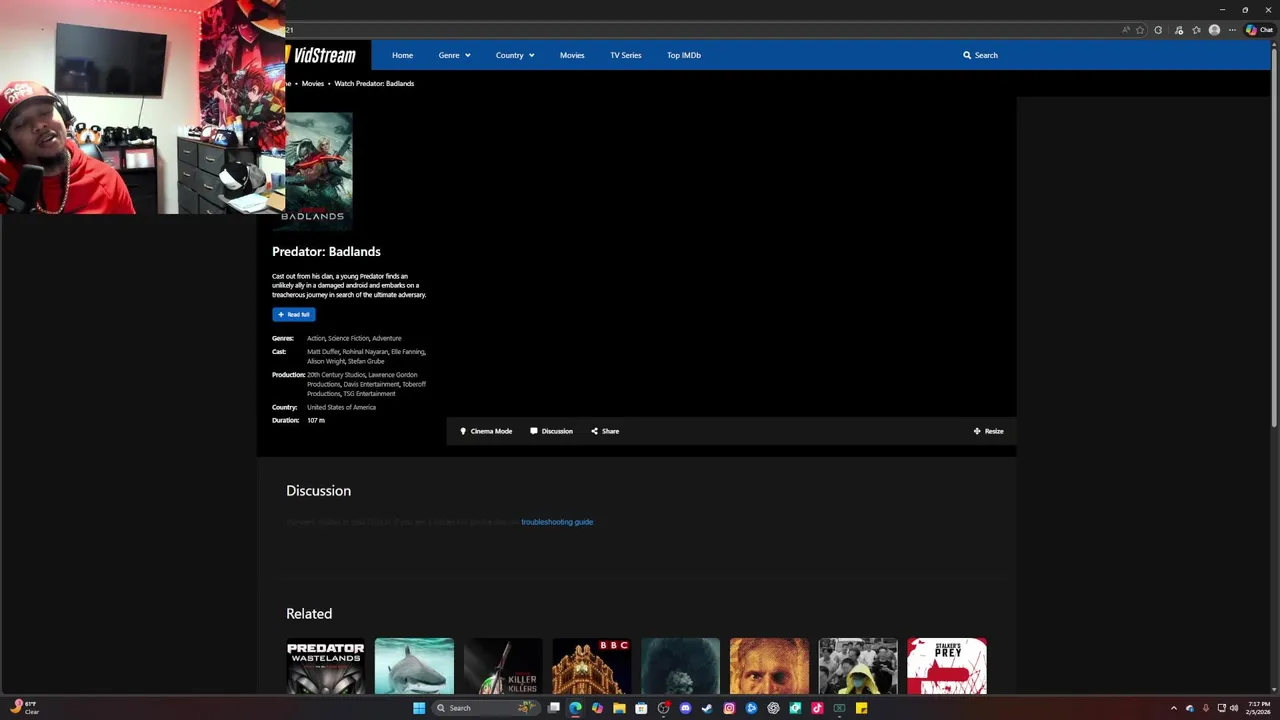The image size is (1280, 720).
Task: Open Discord from the taskbar
Action: [x=685, y=708]
